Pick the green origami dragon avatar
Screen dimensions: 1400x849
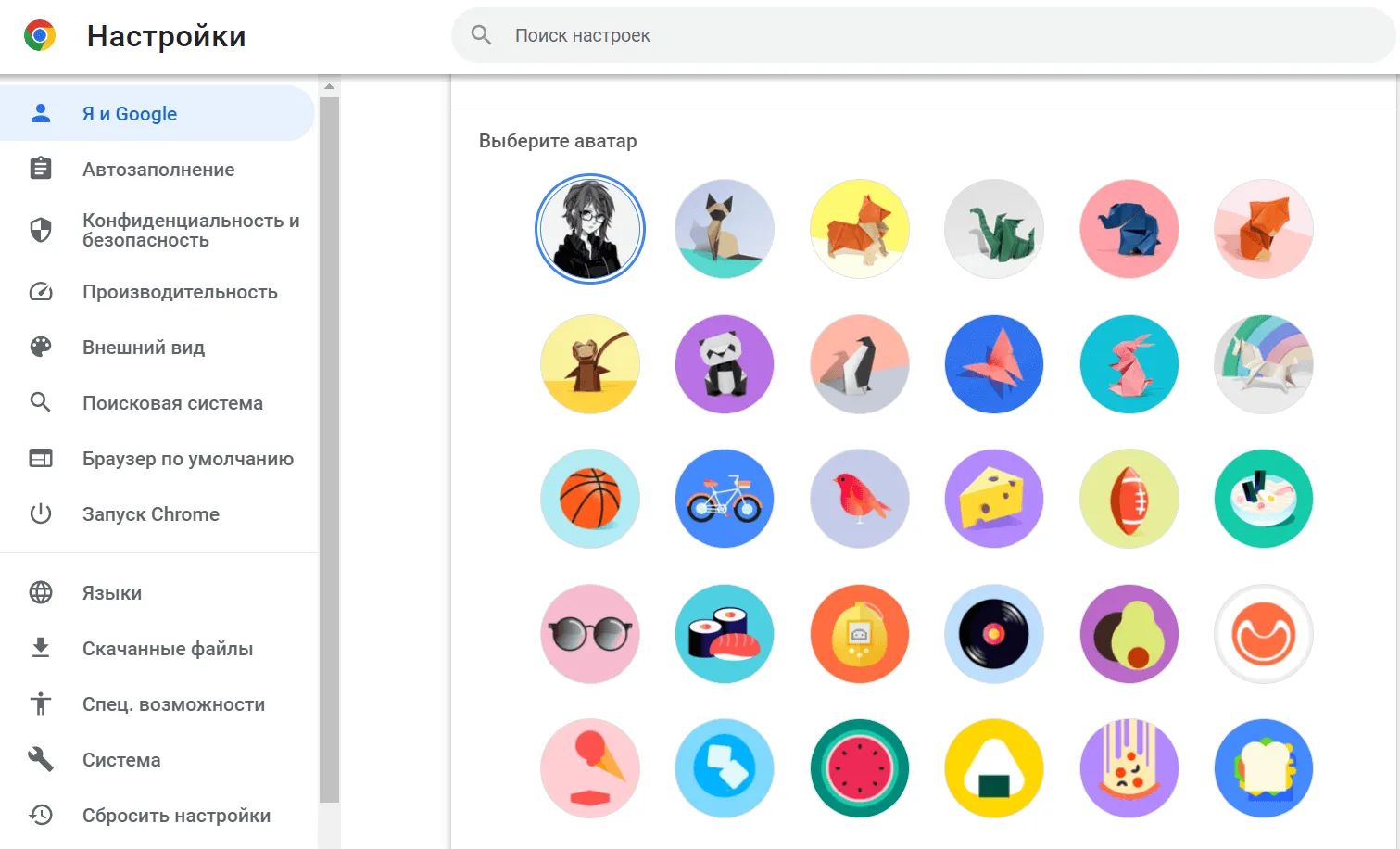[994, 229]
